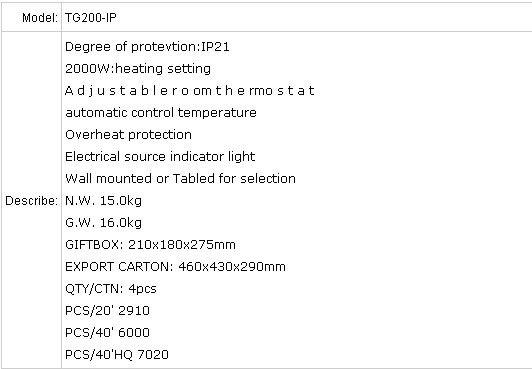532x369 pixels.
Task: Click the Describe label cell
Action: tap(31, 200)
